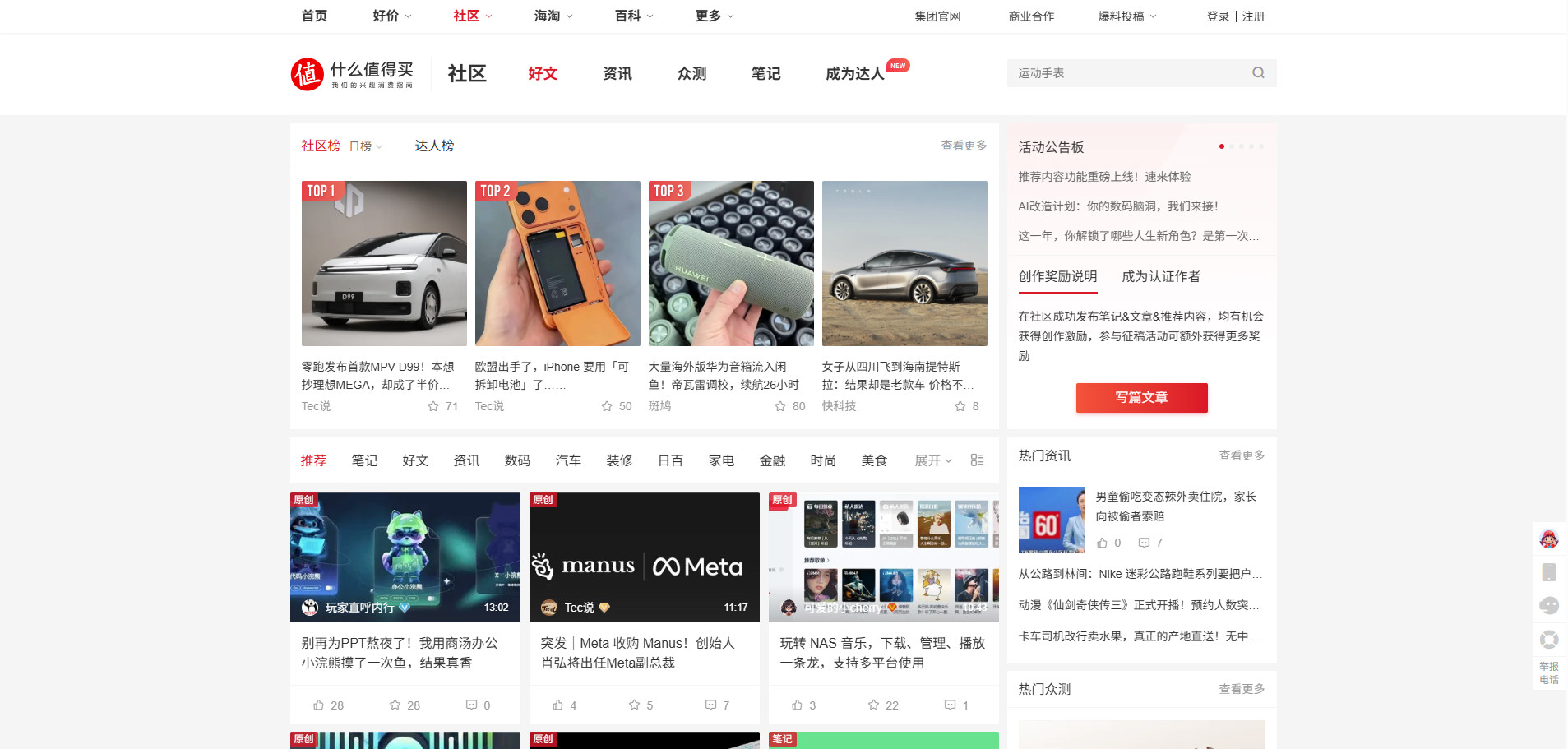Click the cartoon mascot avatar in sidebar
Viewport: 1568px width, 749px height.
click(1548, 539)
